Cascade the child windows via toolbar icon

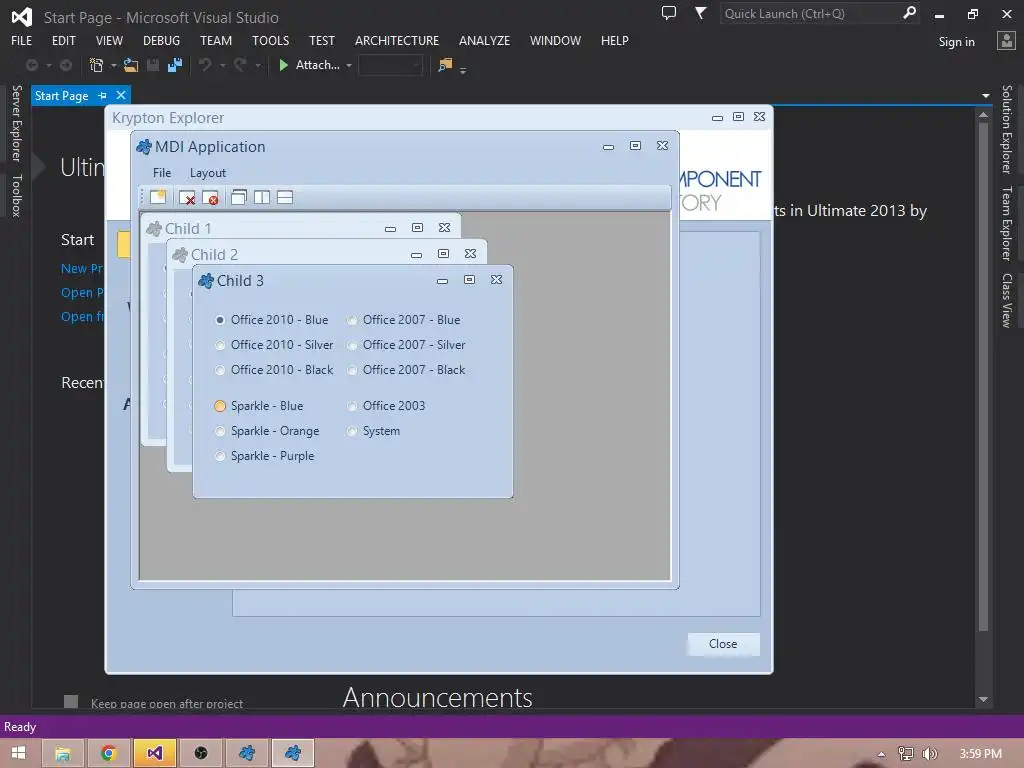238,197
